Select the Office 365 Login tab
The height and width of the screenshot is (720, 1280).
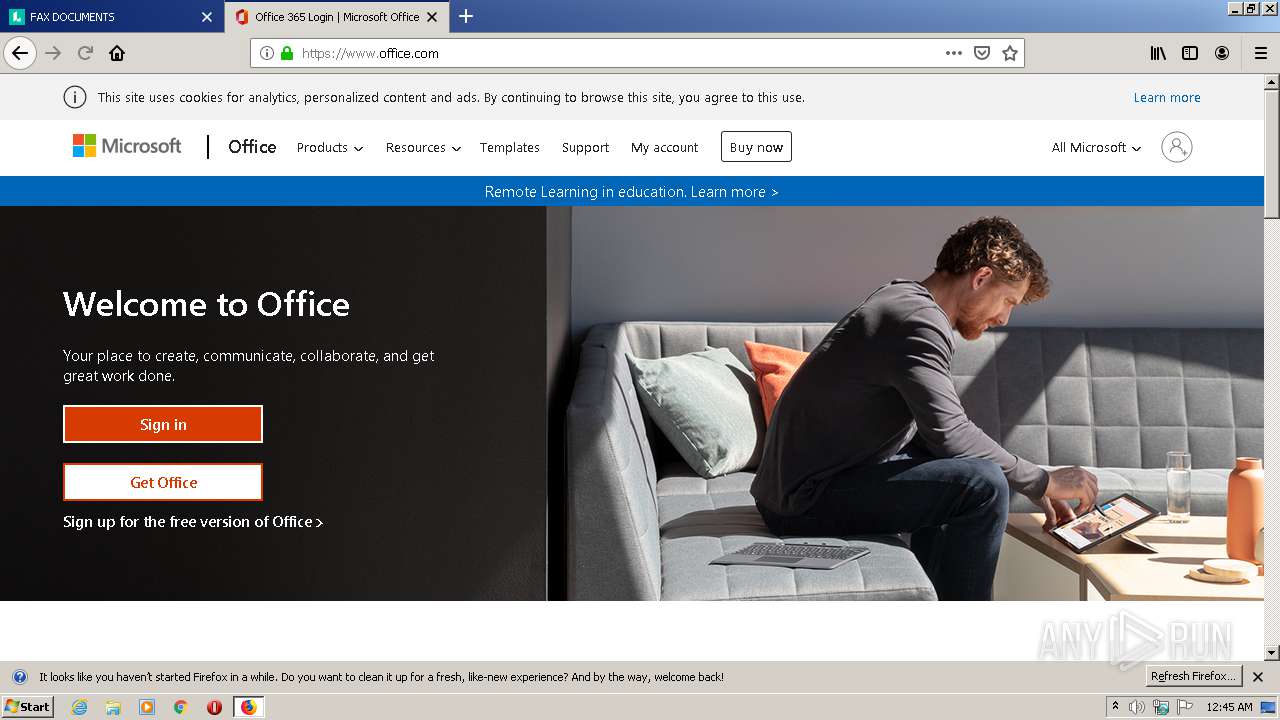click(x=336, y=17)
